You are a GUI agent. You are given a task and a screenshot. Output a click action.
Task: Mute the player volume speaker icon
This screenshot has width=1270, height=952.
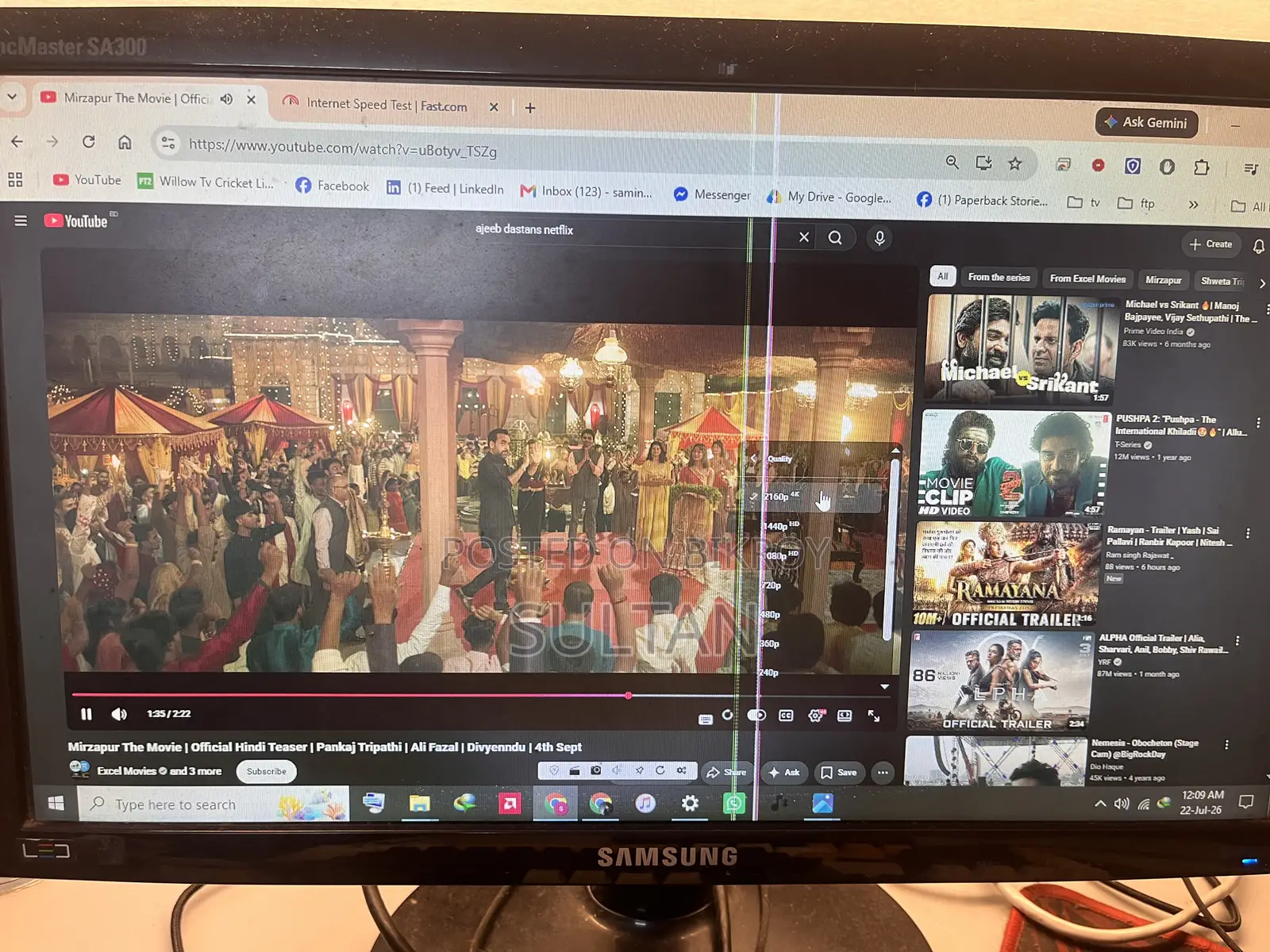(119, 714)
